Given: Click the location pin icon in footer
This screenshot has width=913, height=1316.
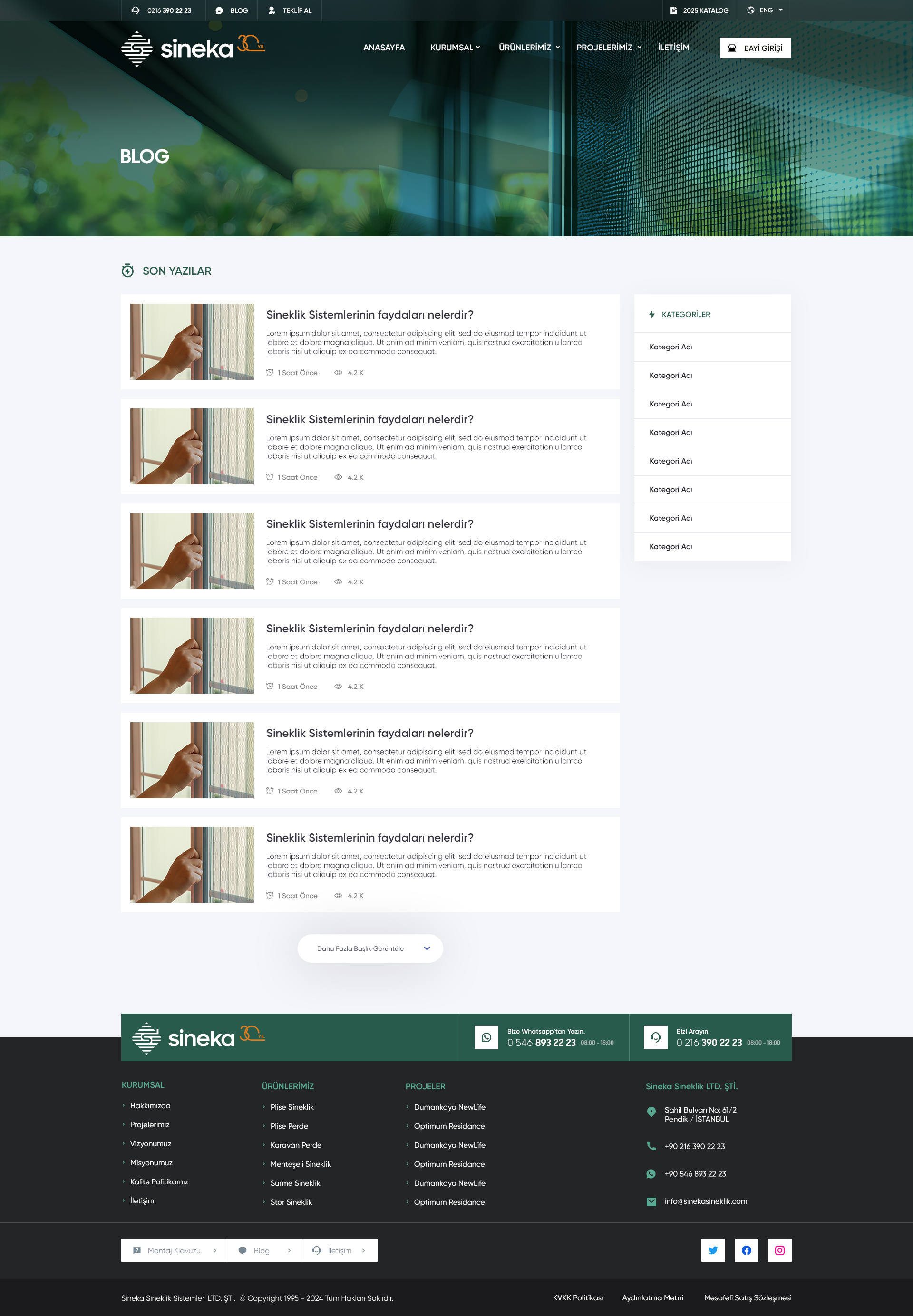Looking at the screenshot, I should pos(651,1112).
